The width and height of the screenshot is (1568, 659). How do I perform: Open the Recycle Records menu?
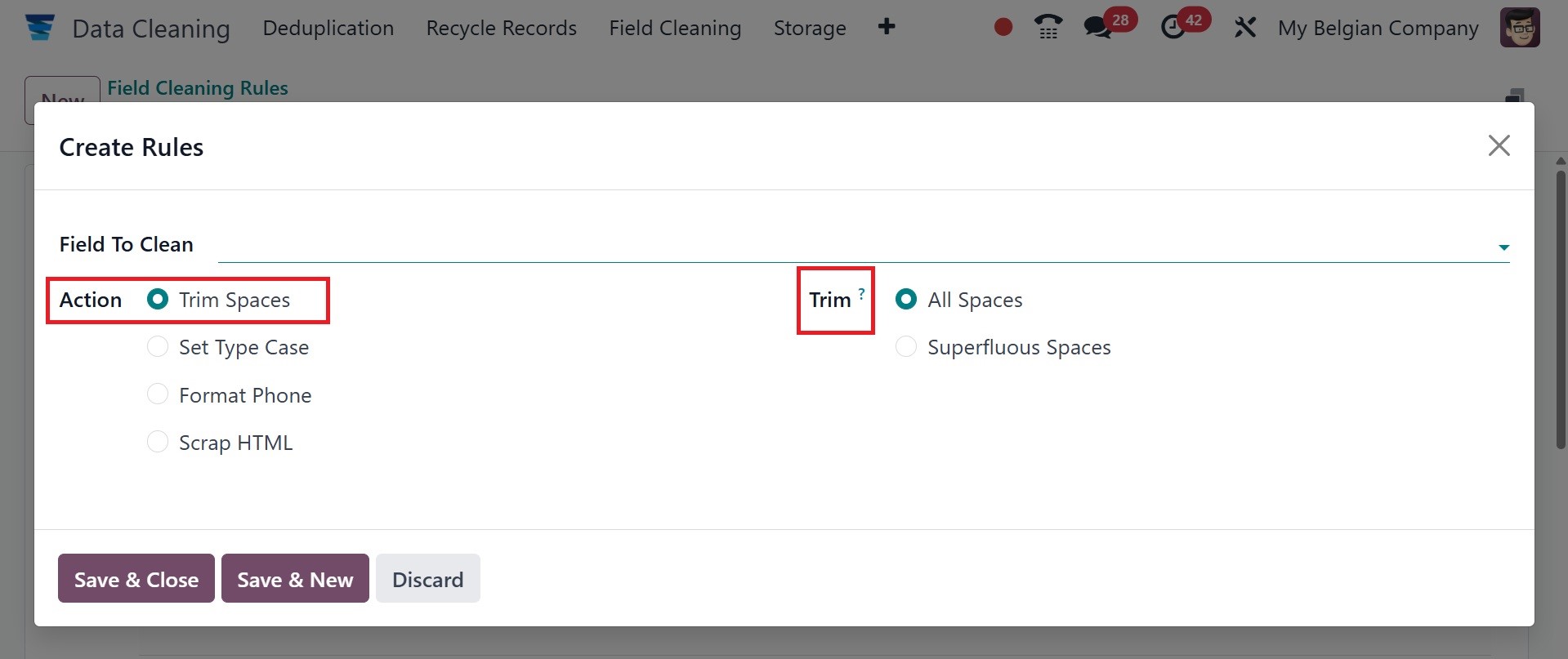[501, 28]
